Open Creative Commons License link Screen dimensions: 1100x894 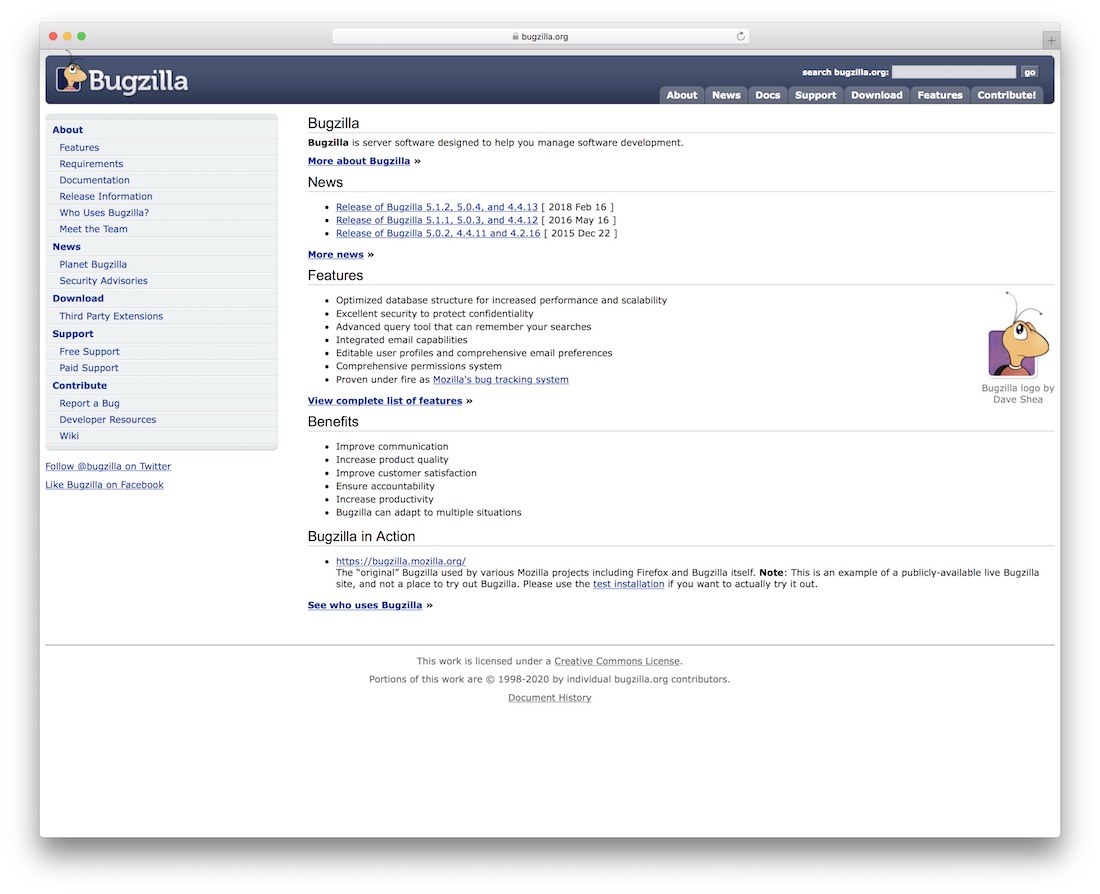pos(617,661)
